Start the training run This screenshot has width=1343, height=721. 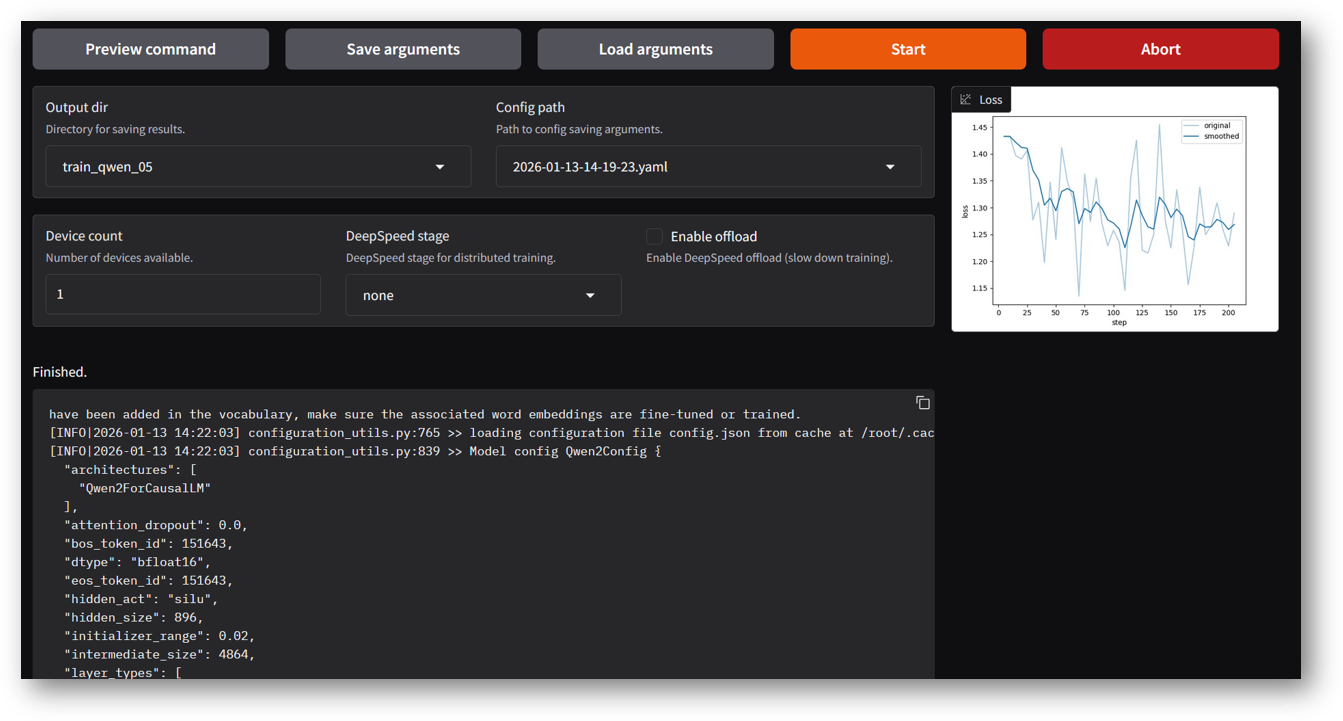[x=907, y=48]
